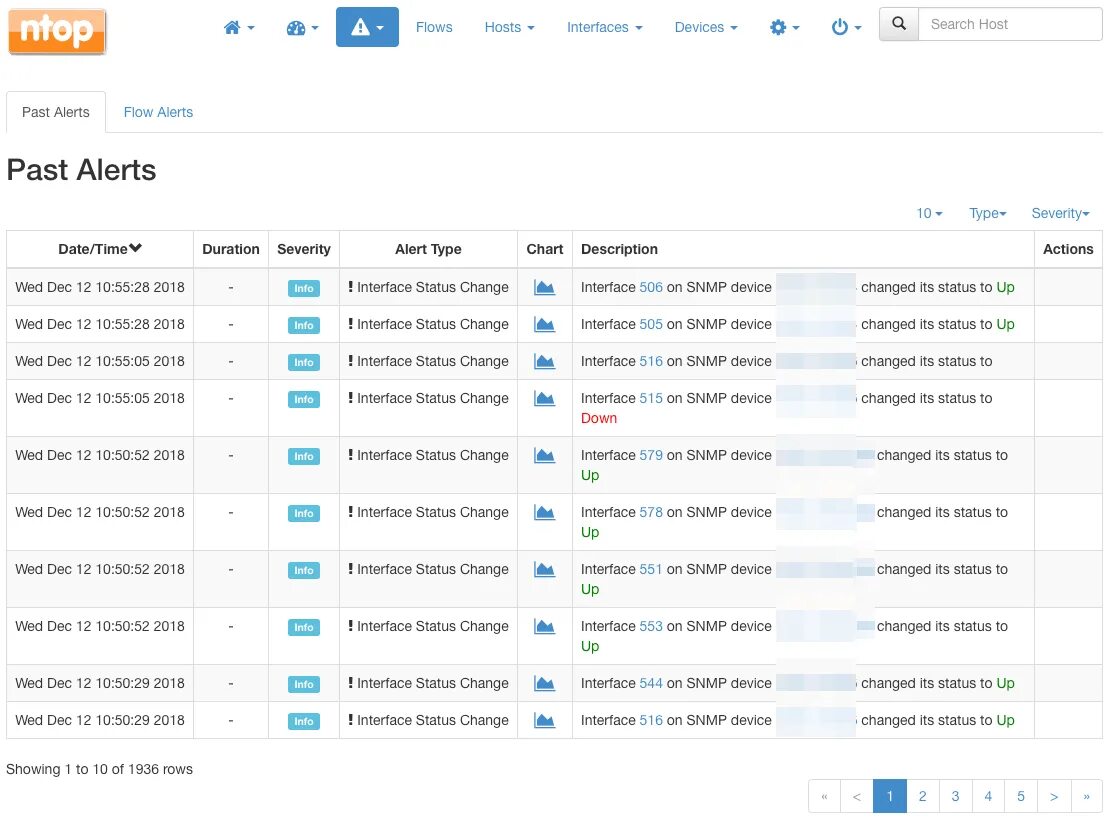The image size is (1109, 819).
Task: Click the Severity column header
Action: [304, 249]
